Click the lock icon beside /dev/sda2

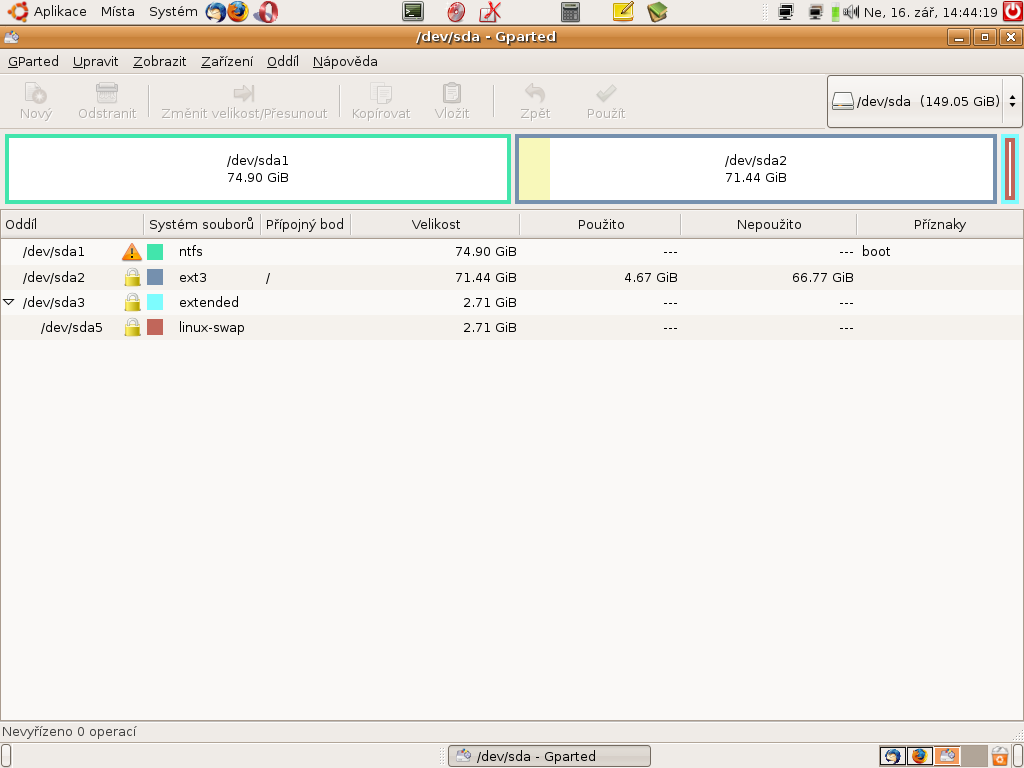tap(132, 277)
